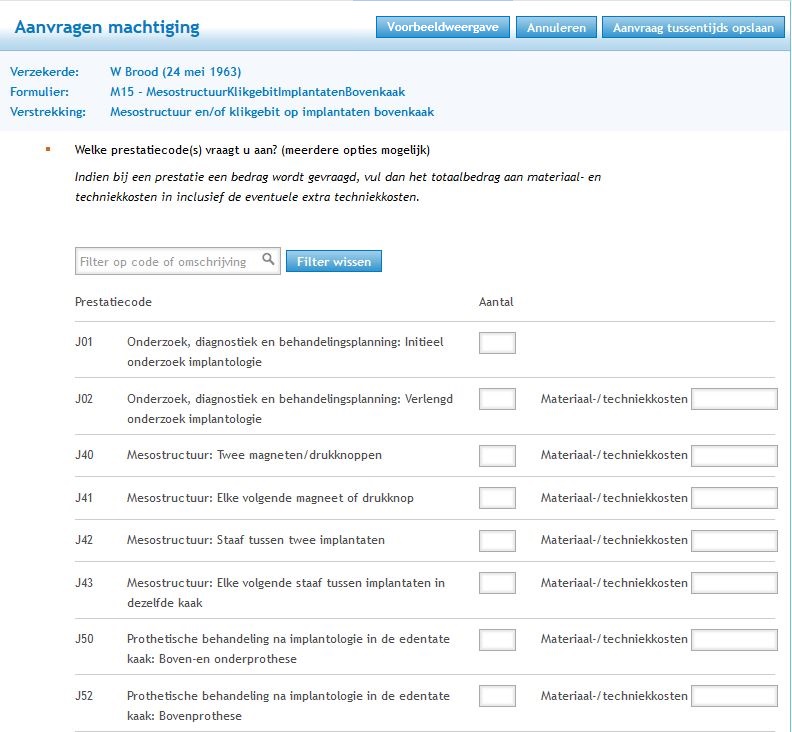The image size is (792, 732).
Task: Save via Aanvraag tussentijds opslaan
Action: 693,27
